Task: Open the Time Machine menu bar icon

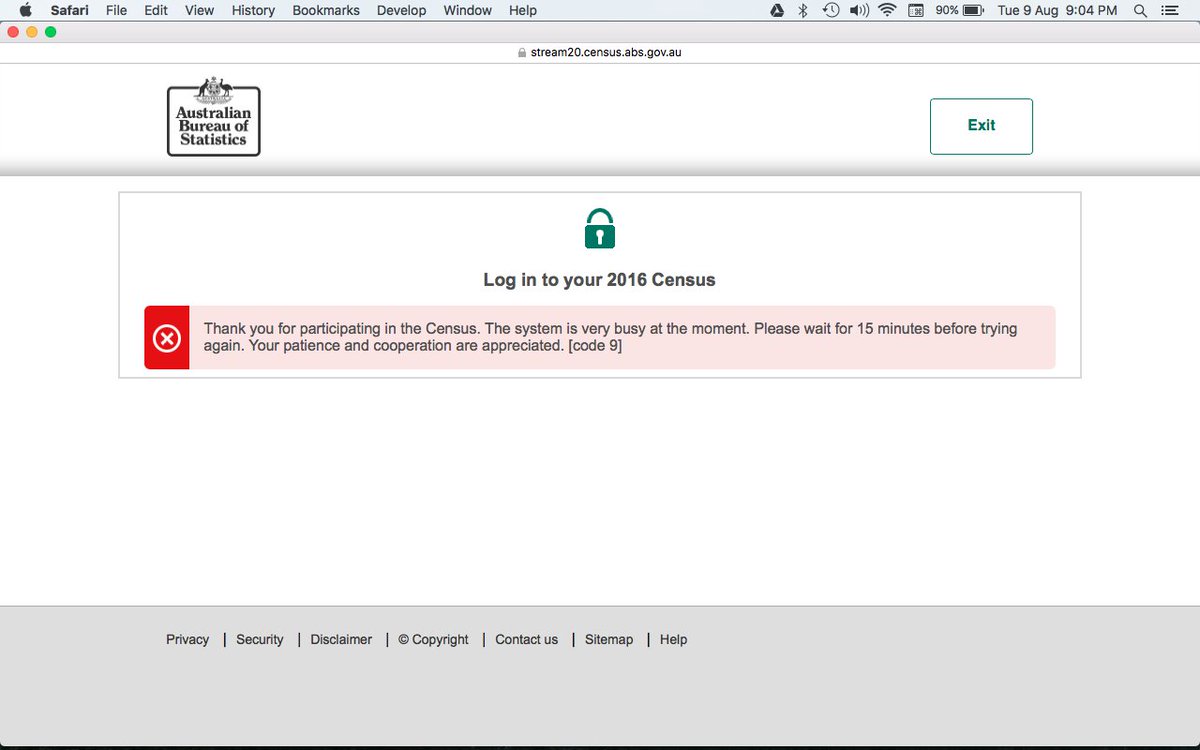Action: (831, 10)
